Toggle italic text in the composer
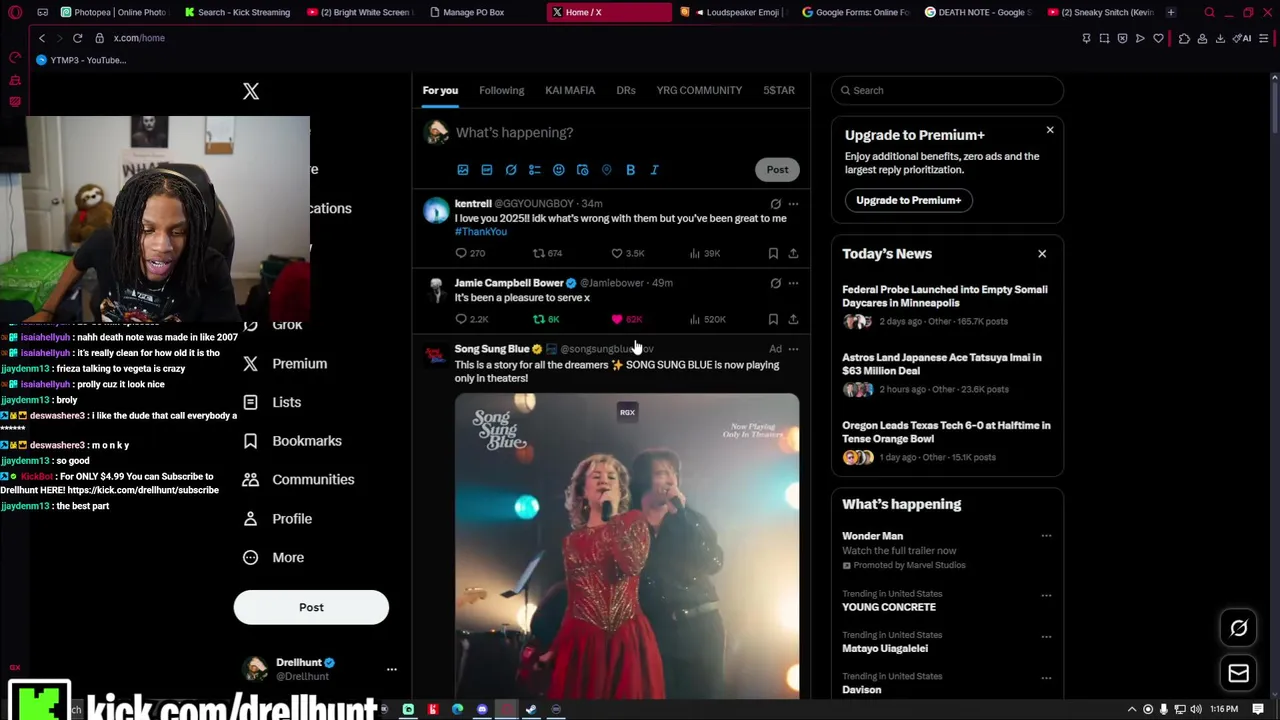 tap(655, 170)
